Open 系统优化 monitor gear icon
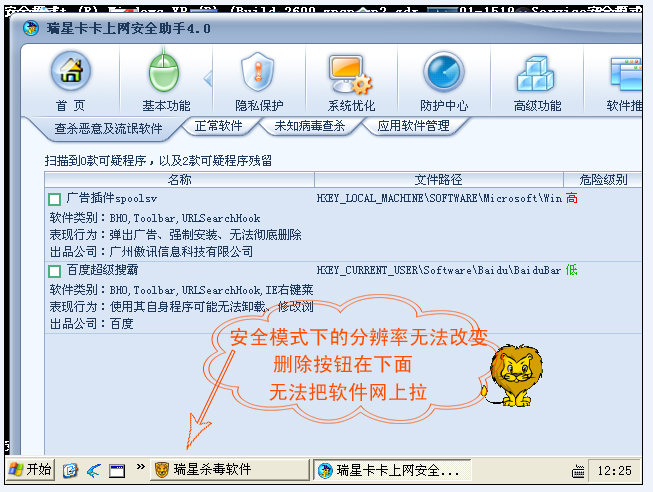This screenshot has width=653, height=492. (350, 73)
